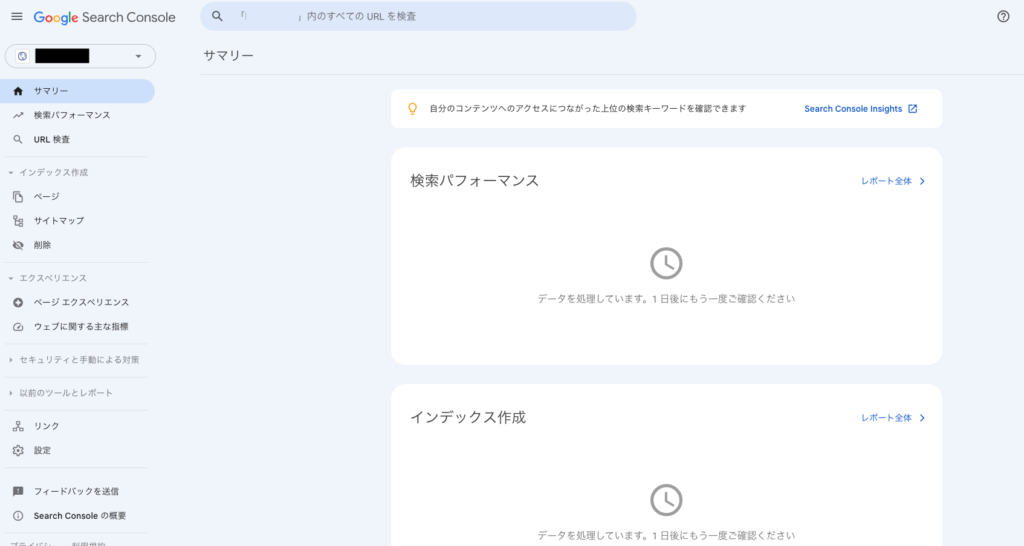This screenshot has height=546, width=1024.
Task: Click the magnifier icon for URL 検査
Action: tap(18, 140)
